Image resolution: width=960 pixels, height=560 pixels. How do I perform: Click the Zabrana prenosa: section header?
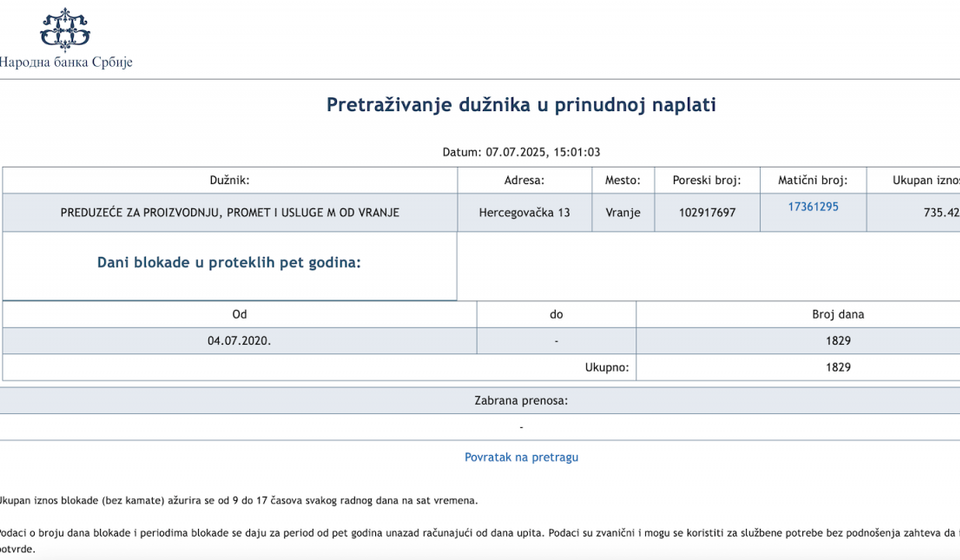pos(480,401)
